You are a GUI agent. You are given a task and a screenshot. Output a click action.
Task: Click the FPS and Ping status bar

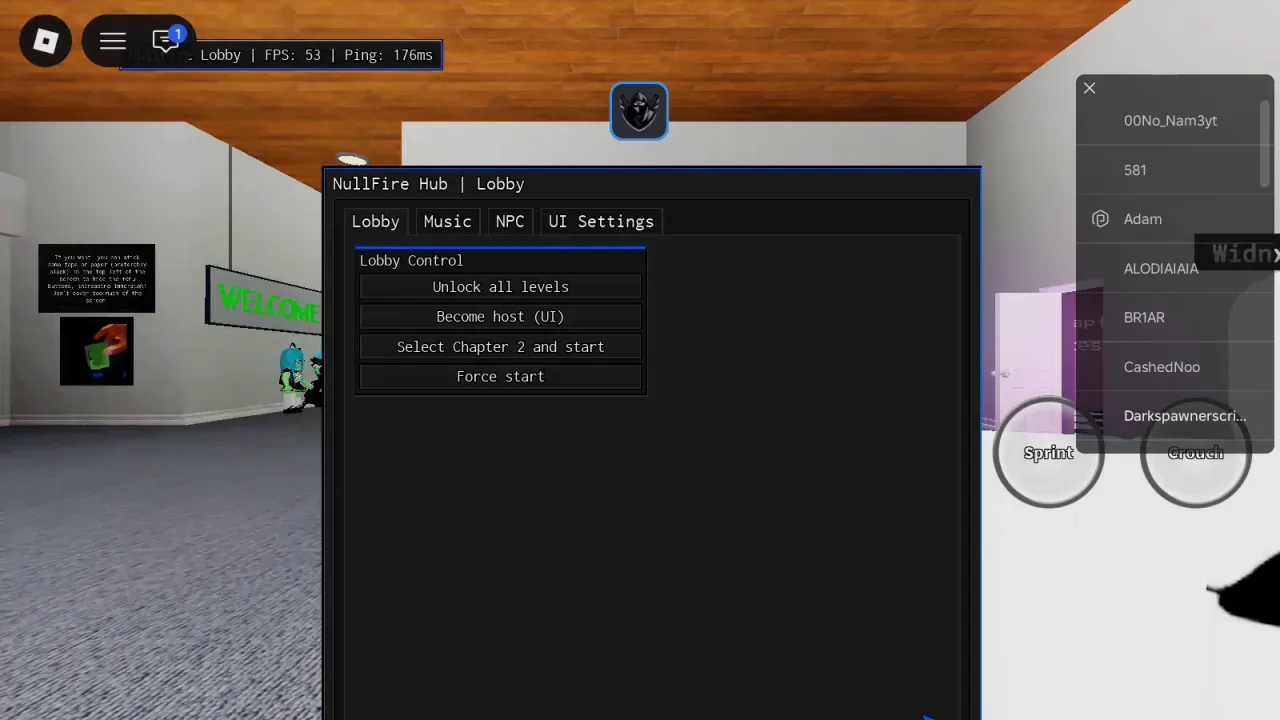pos(281,55)
